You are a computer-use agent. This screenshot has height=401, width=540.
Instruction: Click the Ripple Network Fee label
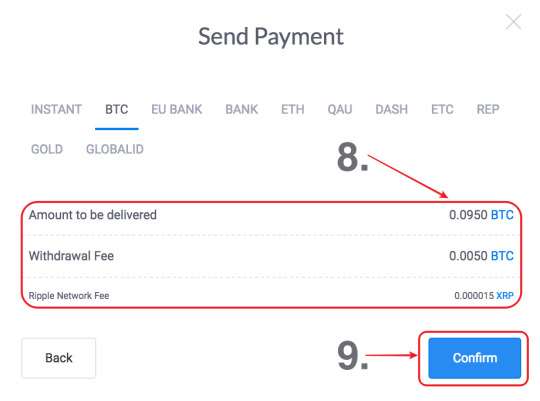tap(69, 296)
